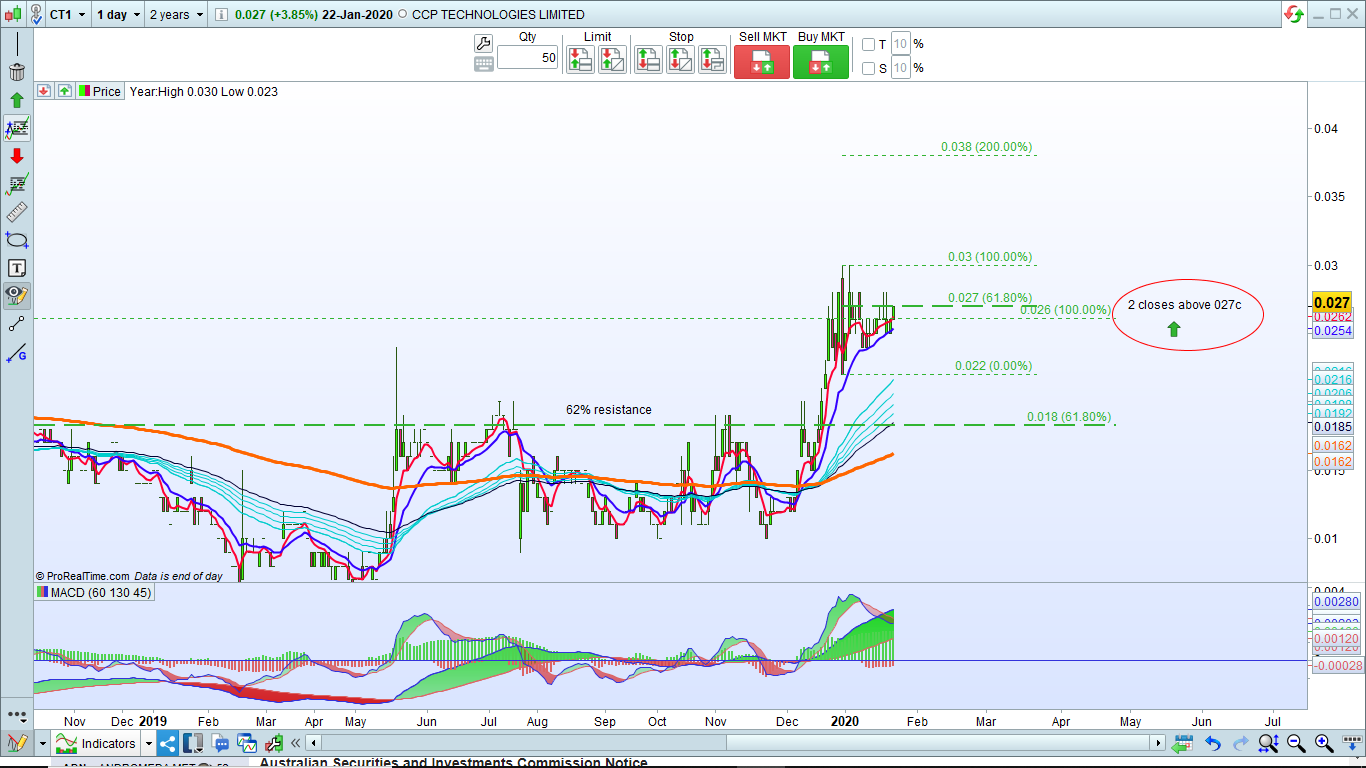Click the compare charts icon
The image size is (1366, 768).
(246, 743)
